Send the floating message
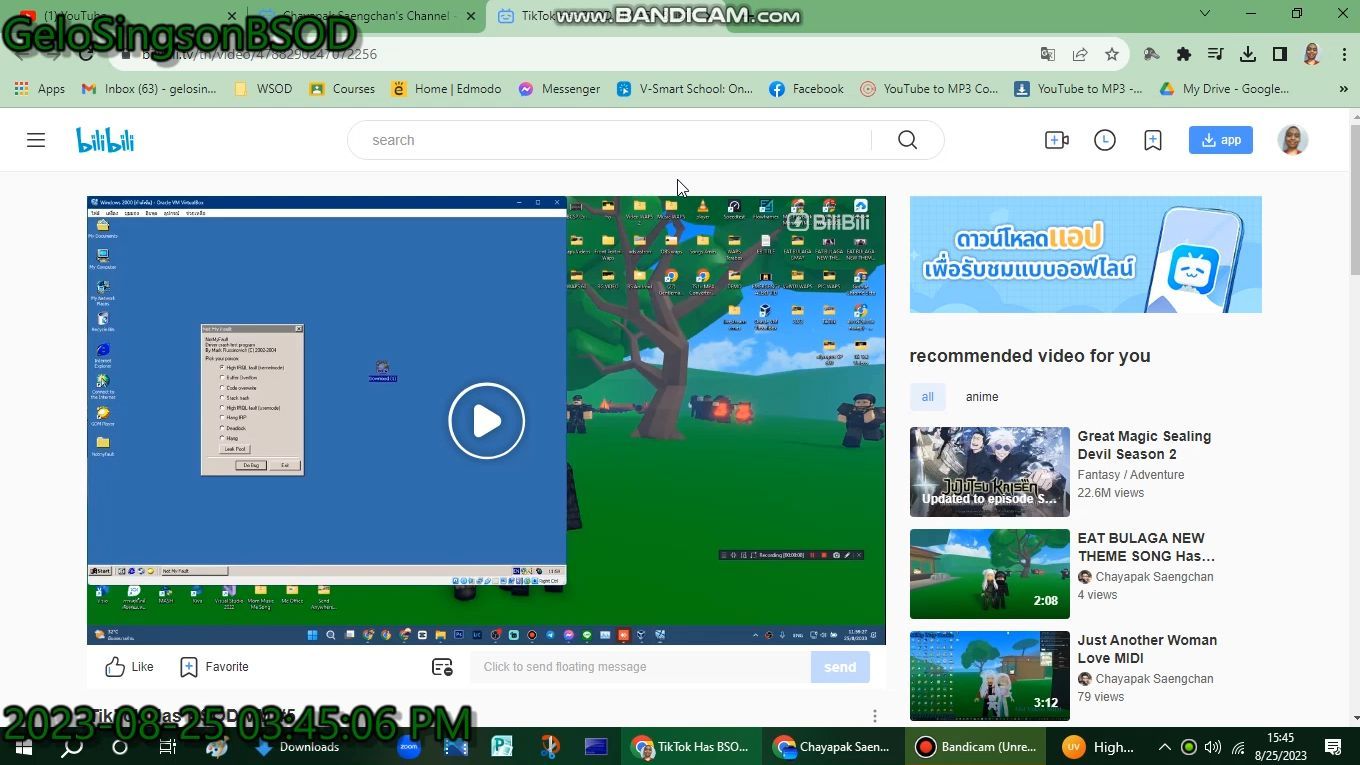This screenshot has height=765, width=1360. pyautogui.click(x=840, y=667)
